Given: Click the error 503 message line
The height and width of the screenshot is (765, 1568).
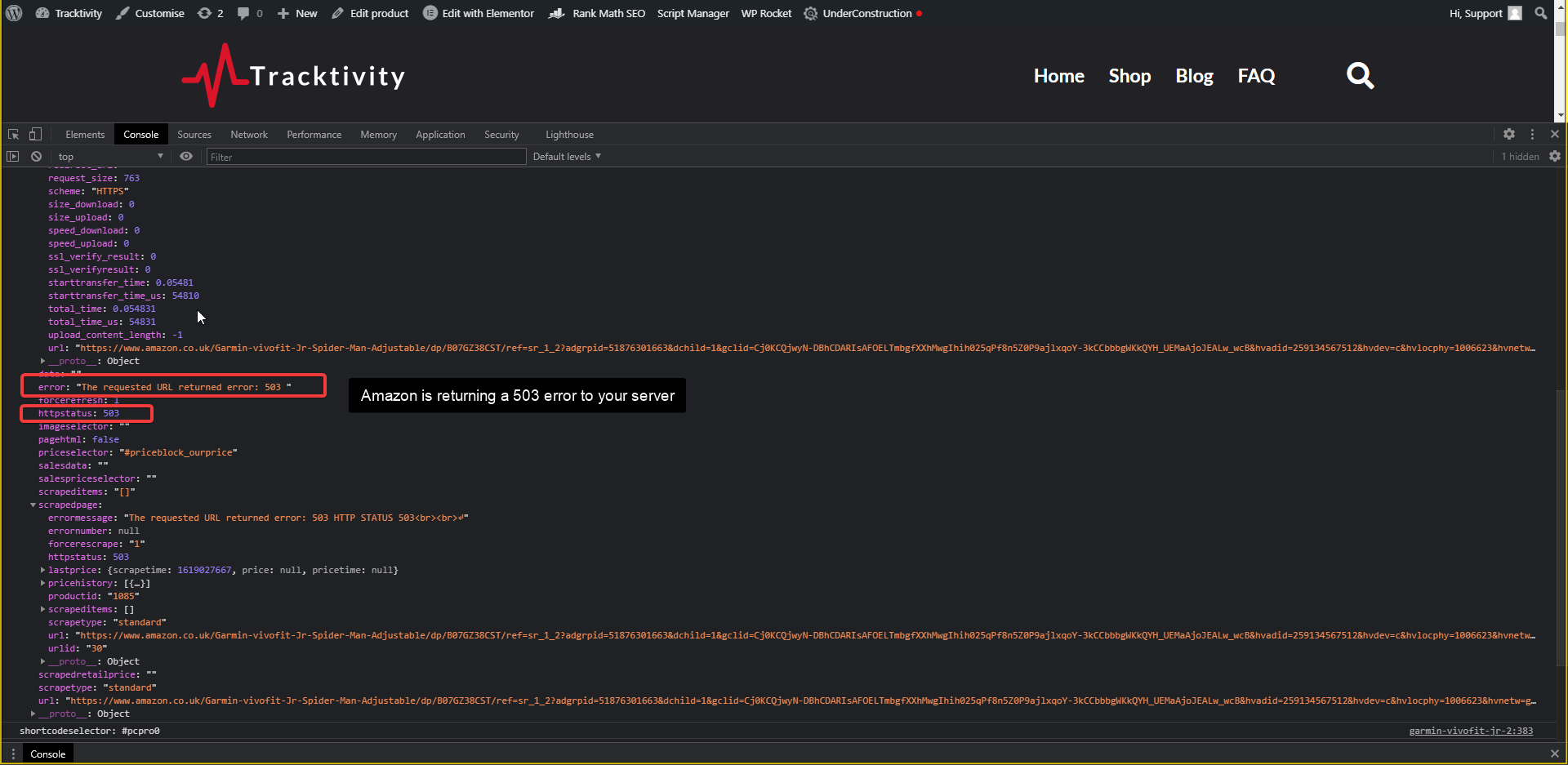Looking at the screenshot, I should coord(165,387).
